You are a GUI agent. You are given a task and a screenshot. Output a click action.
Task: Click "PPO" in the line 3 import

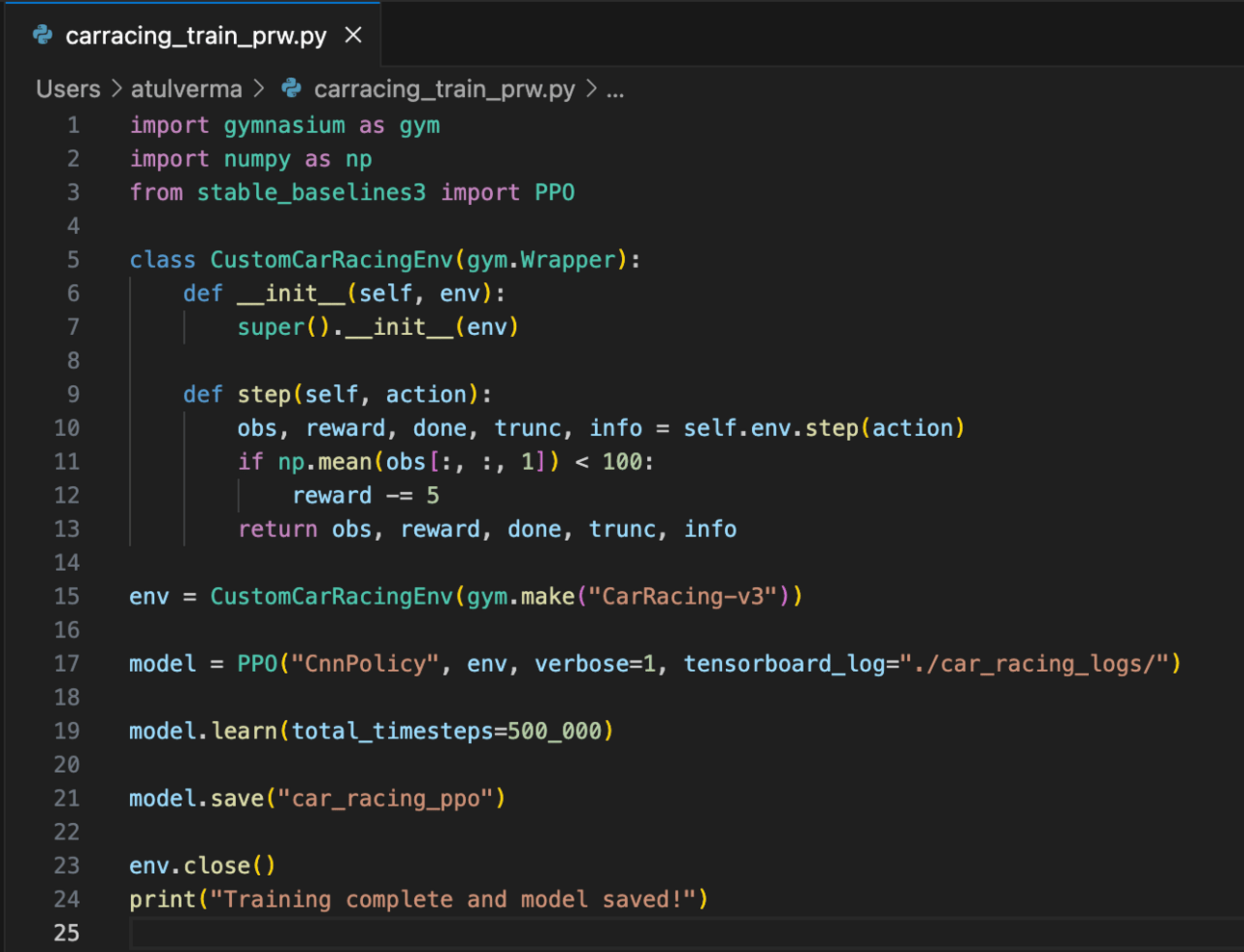click(555, 193)
